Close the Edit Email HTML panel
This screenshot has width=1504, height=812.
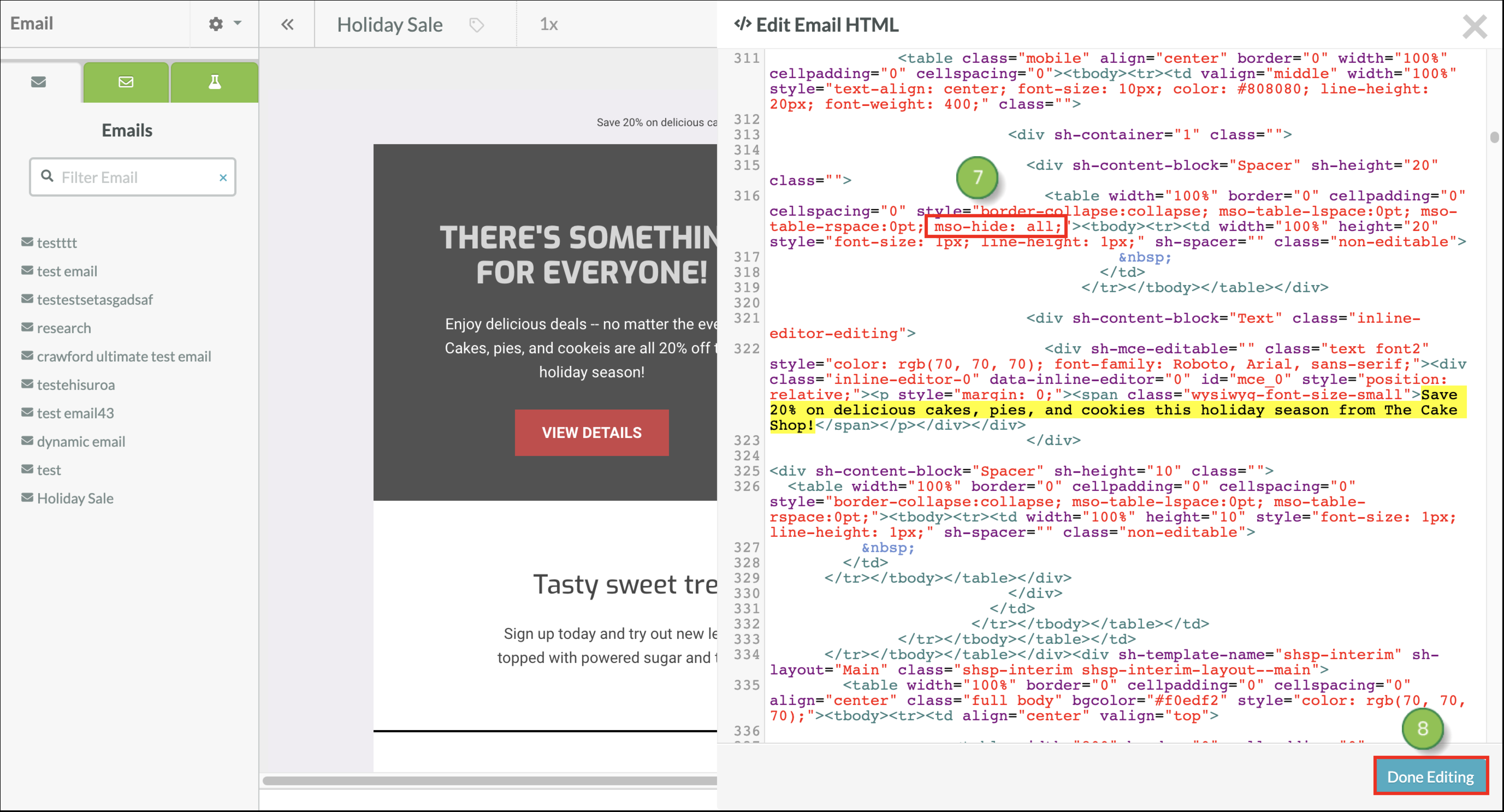coord(1474,26)
